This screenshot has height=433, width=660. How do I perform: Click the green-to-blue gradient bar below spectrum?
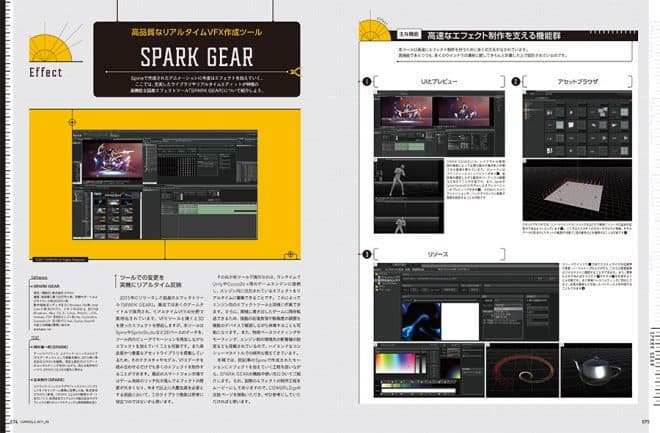coord(418,385)
